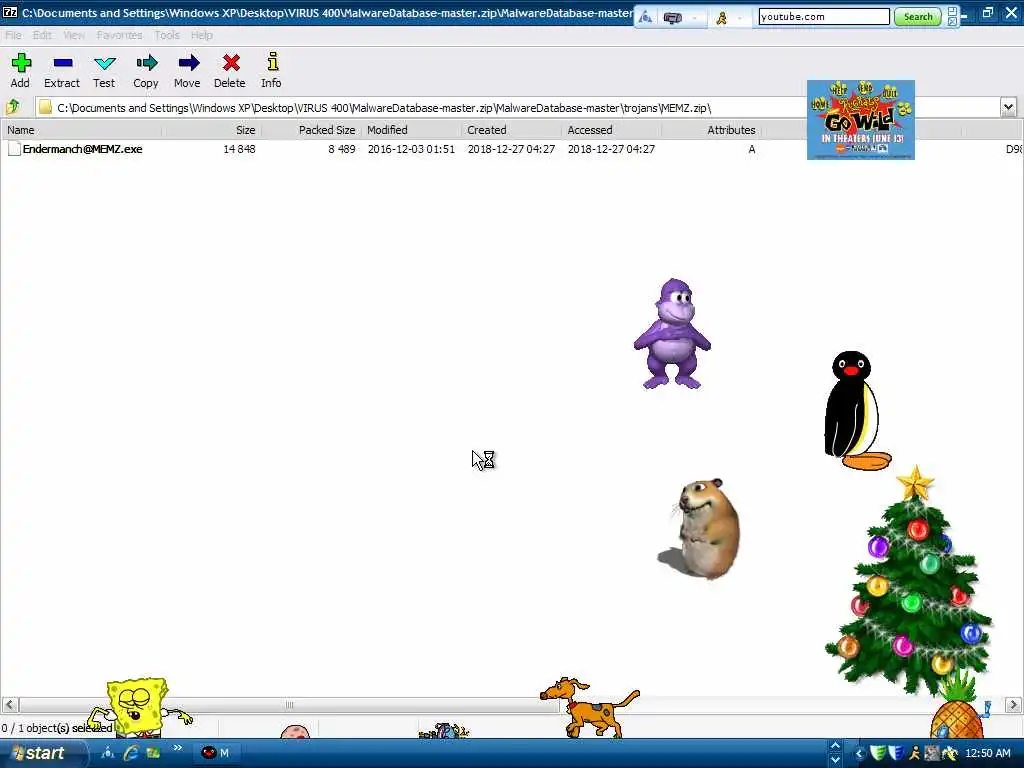This screenshot has height=768, width=1024.
Task: Click the SpongeBob character at bottom
Action: tap(139, 708)
